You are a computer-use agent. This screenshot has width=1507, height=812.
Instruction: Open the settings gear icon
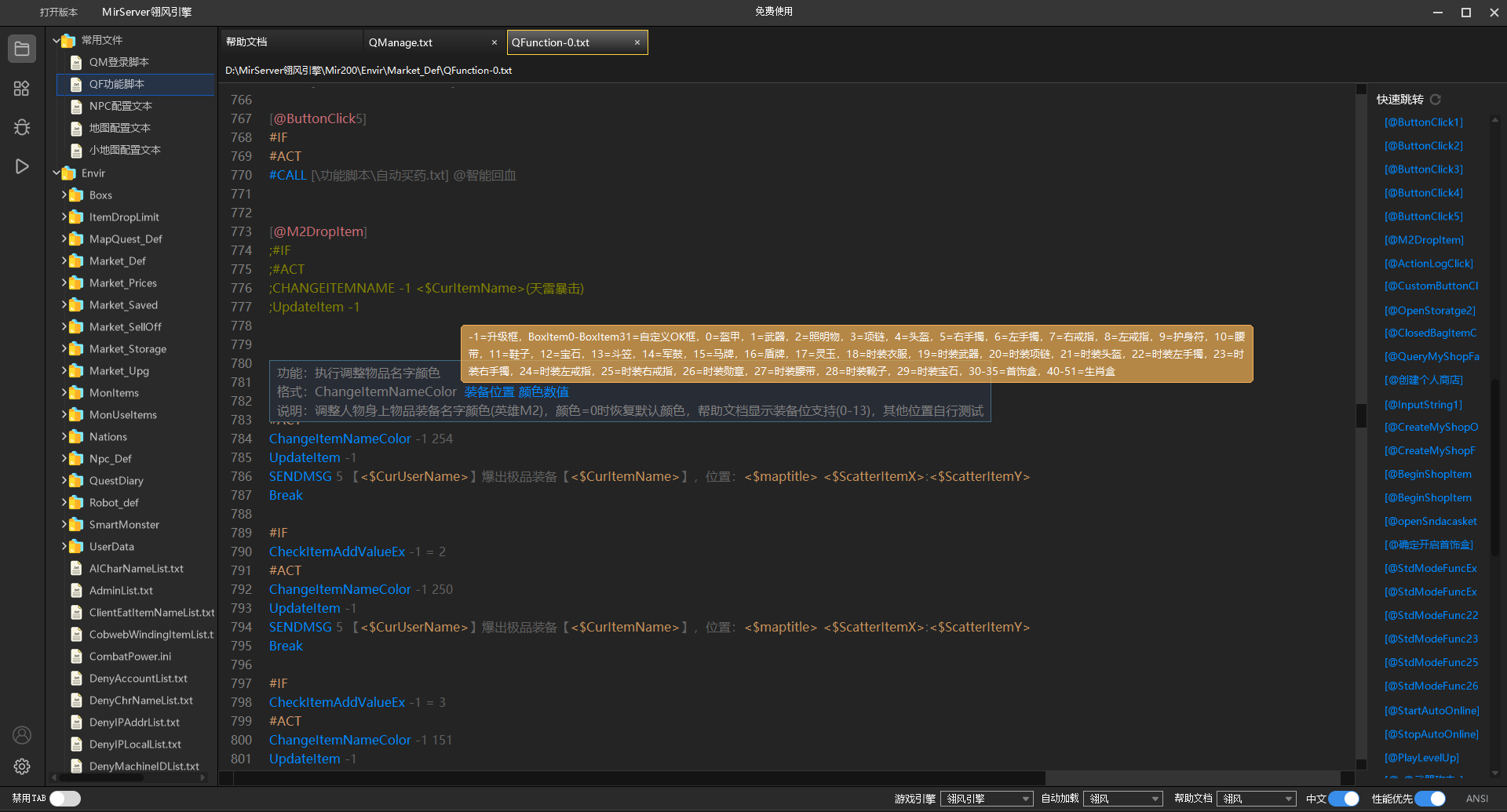pos(22,766)
